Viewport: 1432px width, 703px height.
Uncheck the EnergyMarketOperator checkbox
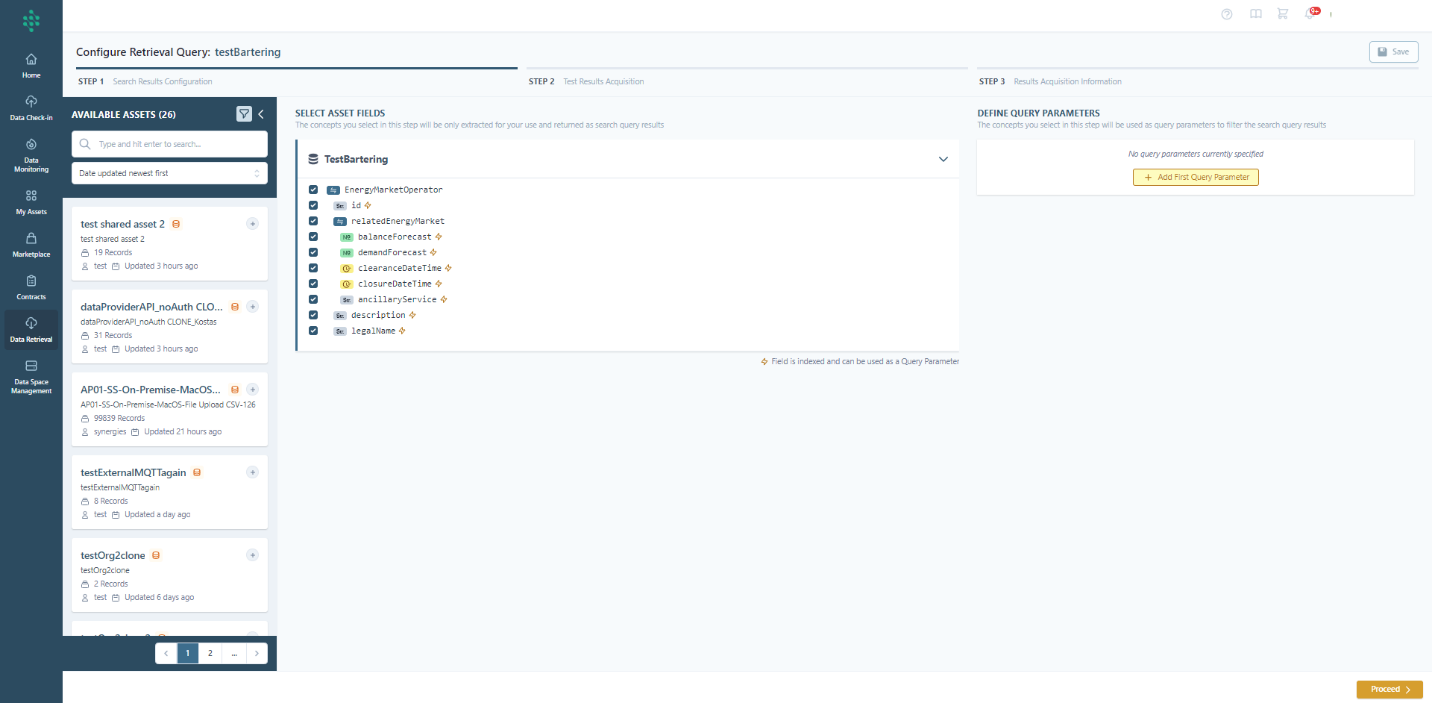[313, 190]
